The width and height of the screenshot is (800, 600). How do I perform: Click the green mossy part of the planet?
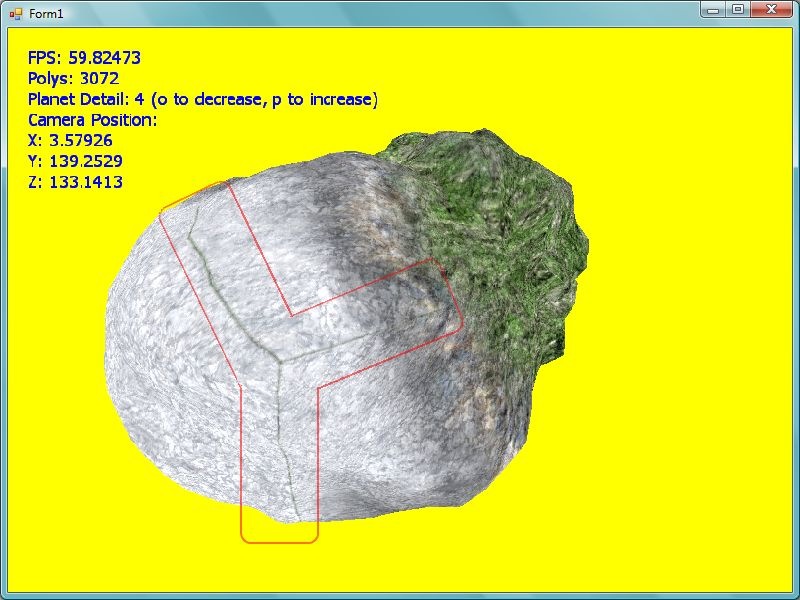point(500,230)
